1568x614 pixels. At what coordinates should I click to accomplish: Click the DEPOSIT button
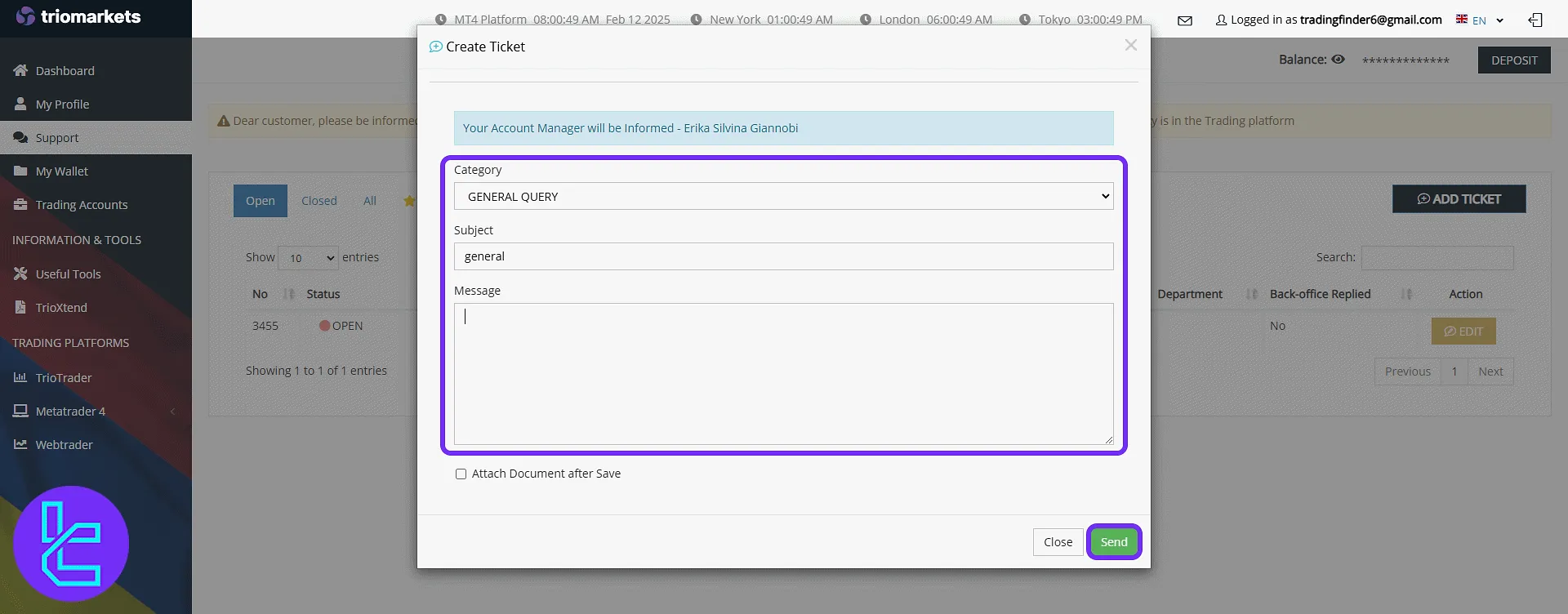[x=1514, y=60]
